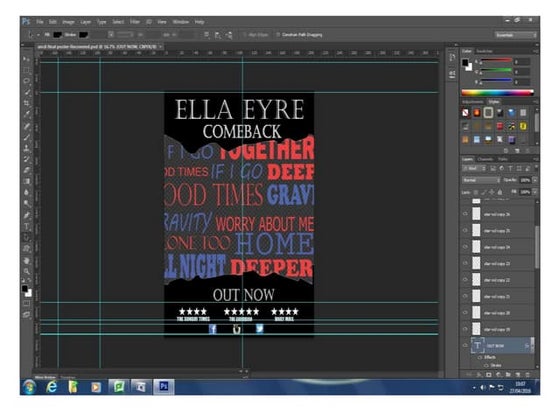
Task: Change screen mode from the toolbar
Action: point(26,315)
